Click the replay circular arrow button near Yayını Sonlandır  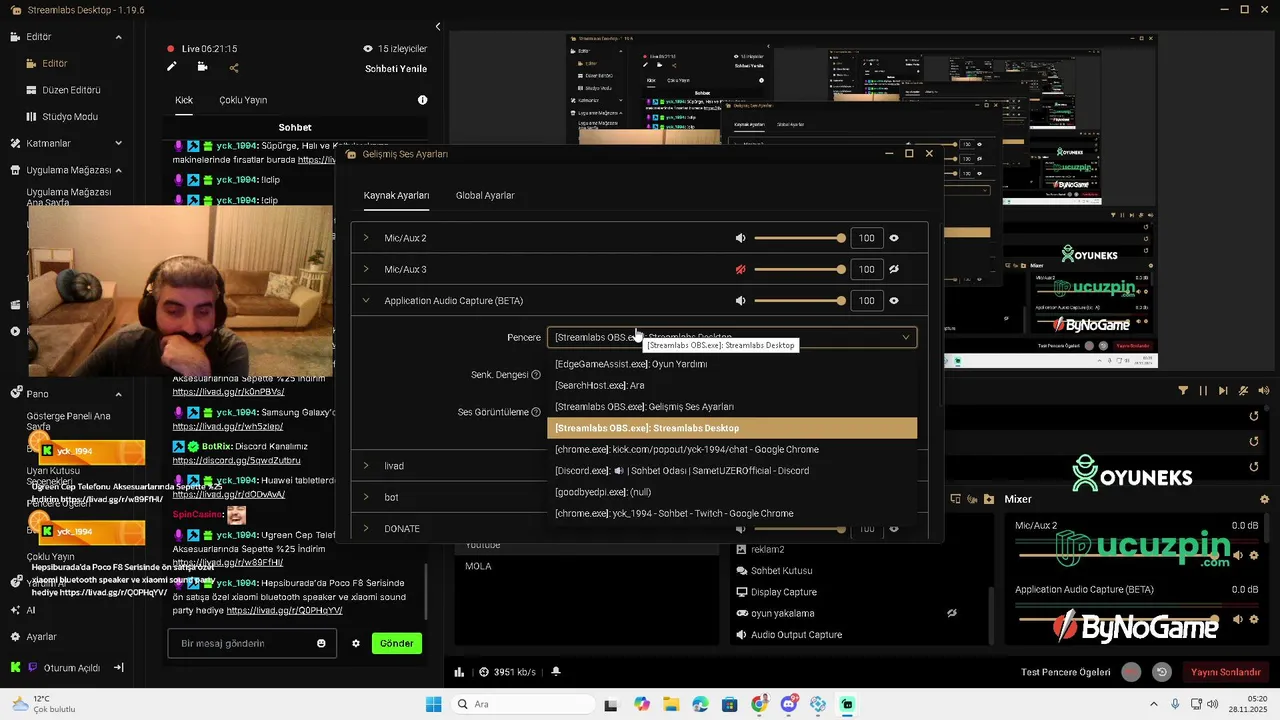pos(1161,672)
